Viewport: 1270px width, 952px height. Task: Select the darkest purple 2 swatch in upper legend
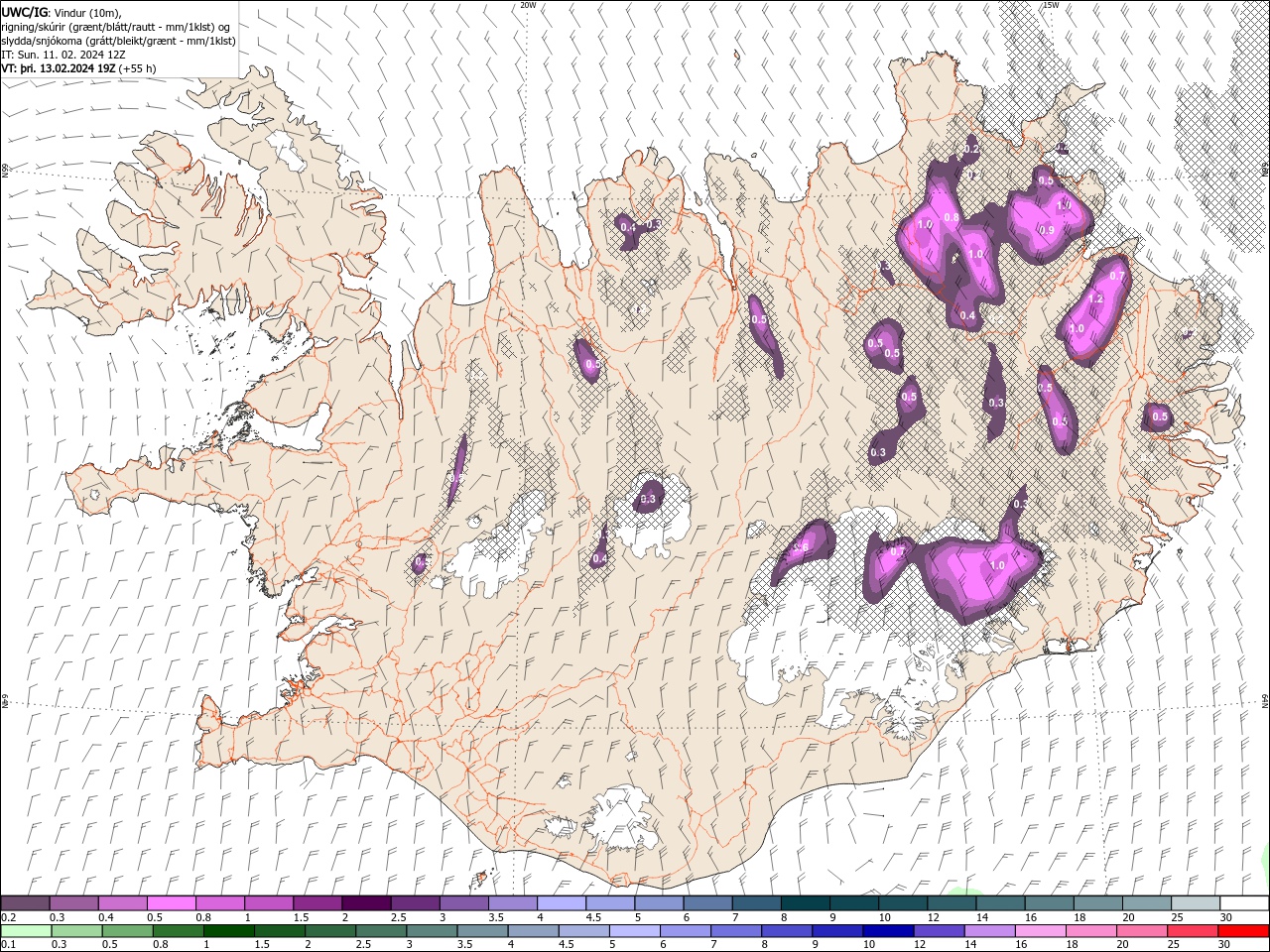coord(366,903)
